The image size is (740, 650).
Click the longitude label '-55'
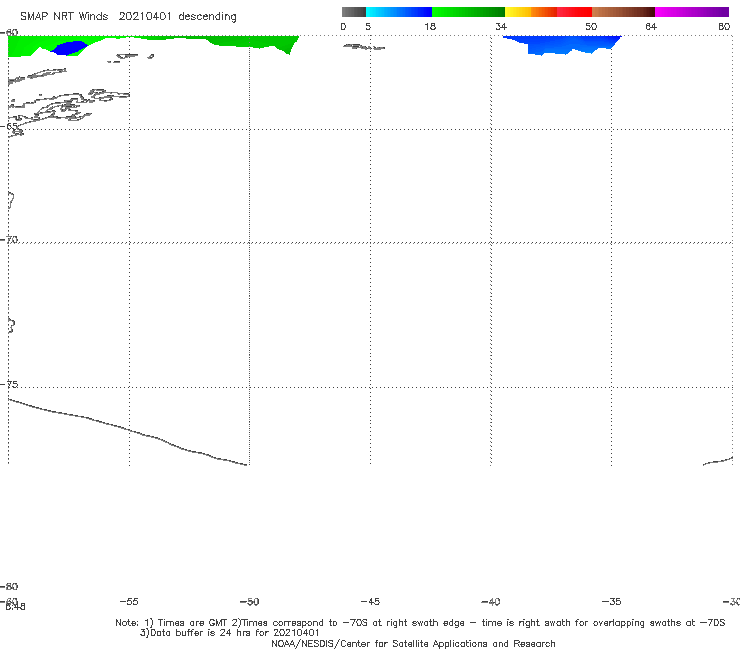(129, 602)
